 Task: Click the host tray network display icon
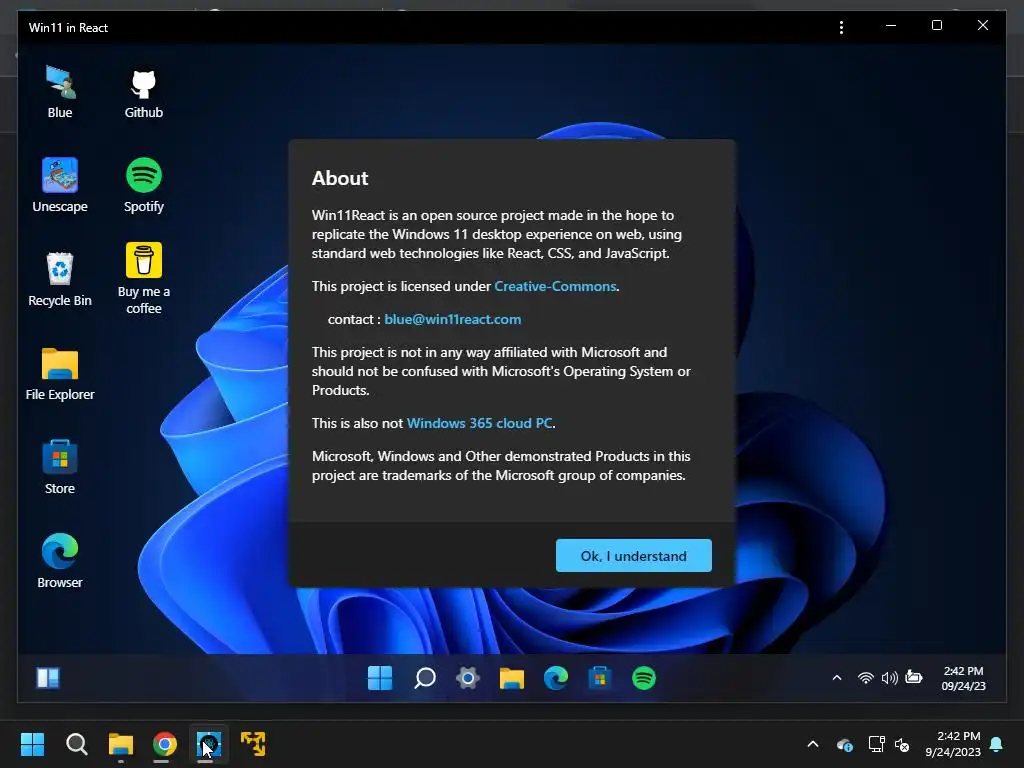(876, 744)
